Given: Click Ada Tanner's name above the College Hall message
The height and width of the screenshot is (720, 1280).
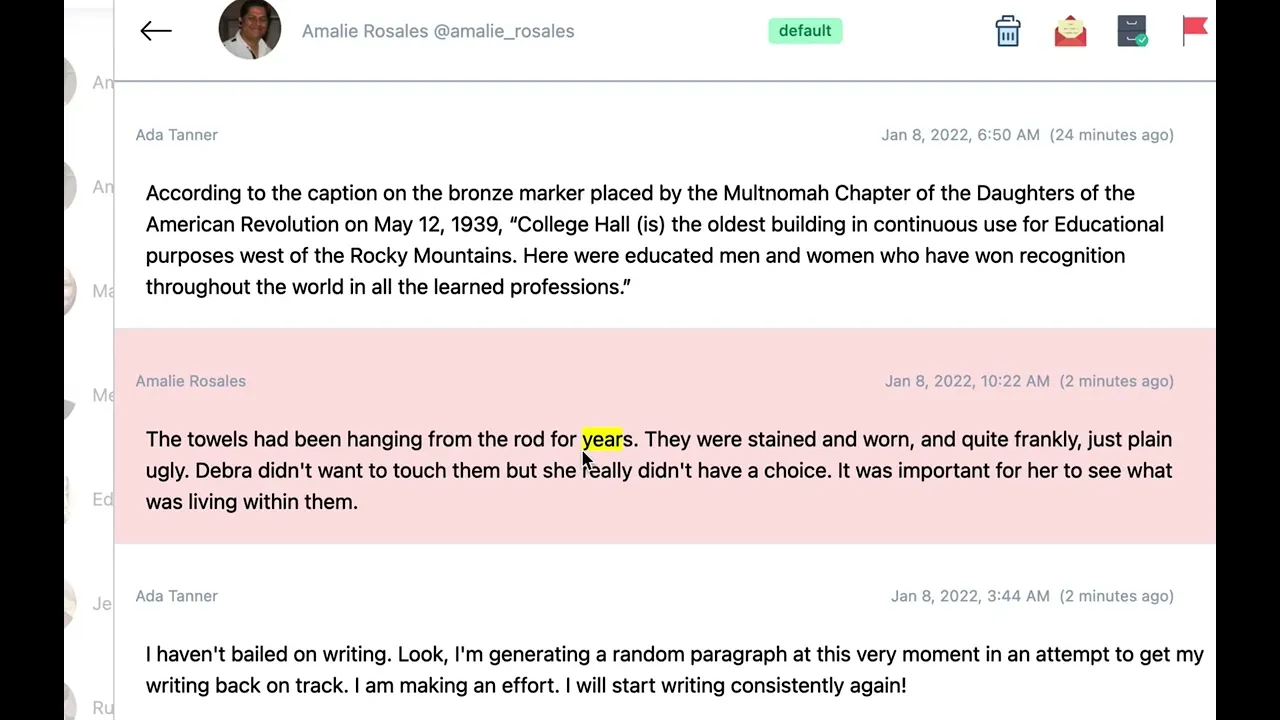Looking at the screenshot, I should click(x=177, y=135).
